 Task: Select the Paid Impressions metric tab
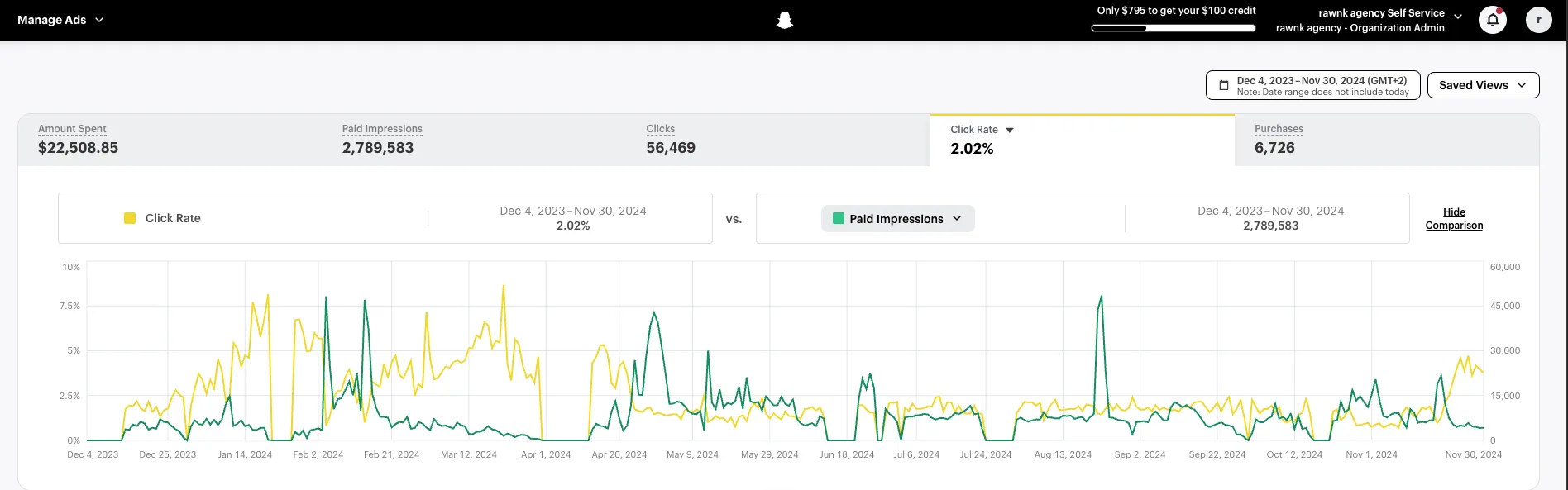pos(474,140)
